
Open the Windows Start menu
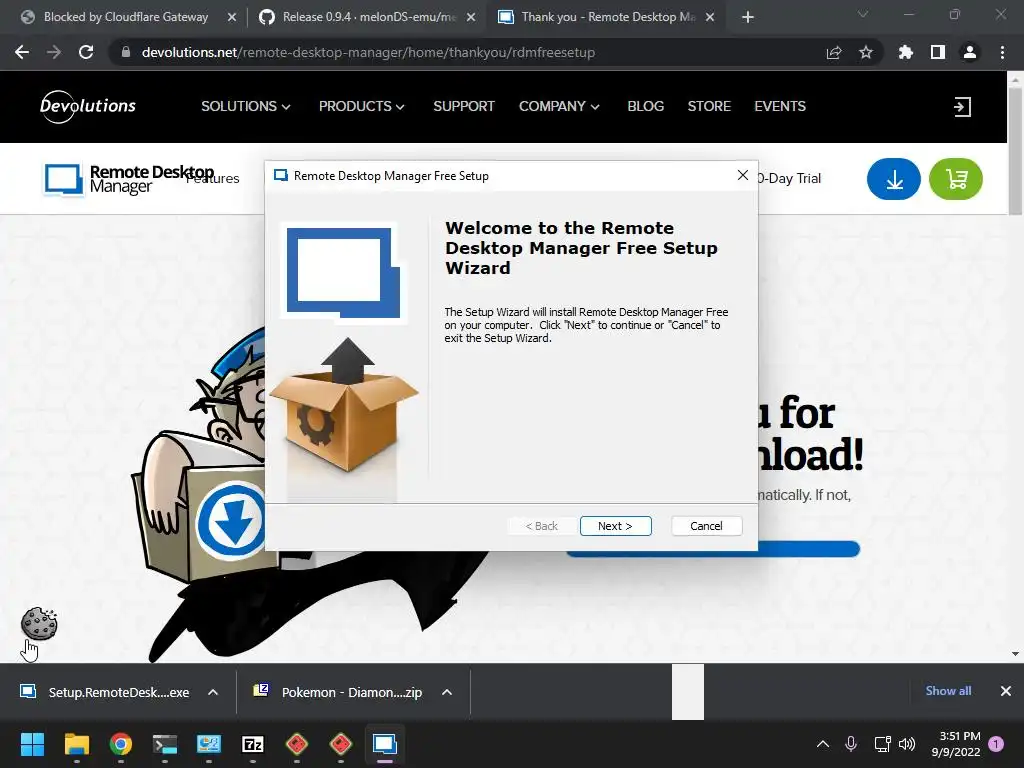(x=32, y=744)
